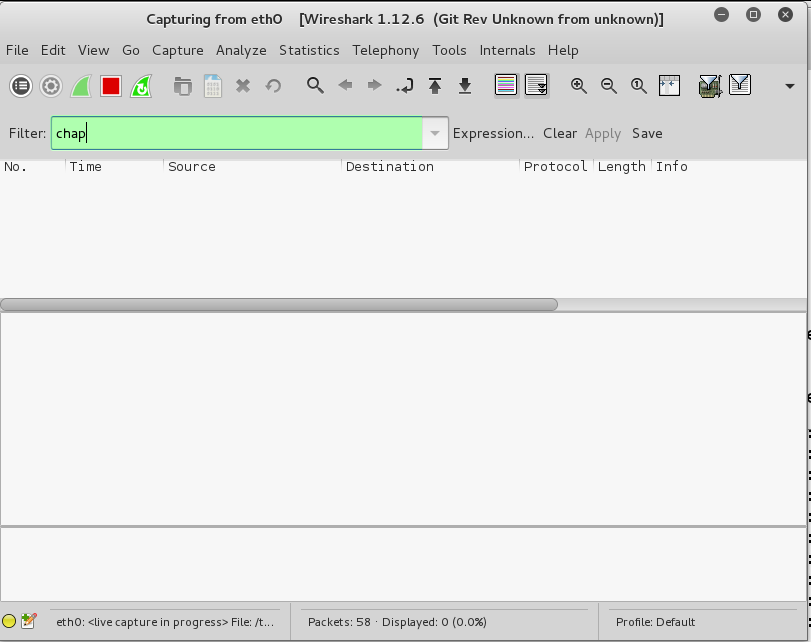Image resolution: width=811 pixels, height=642 pixels.
Task: Click the open capture file icon
Action: coord(183,86)
